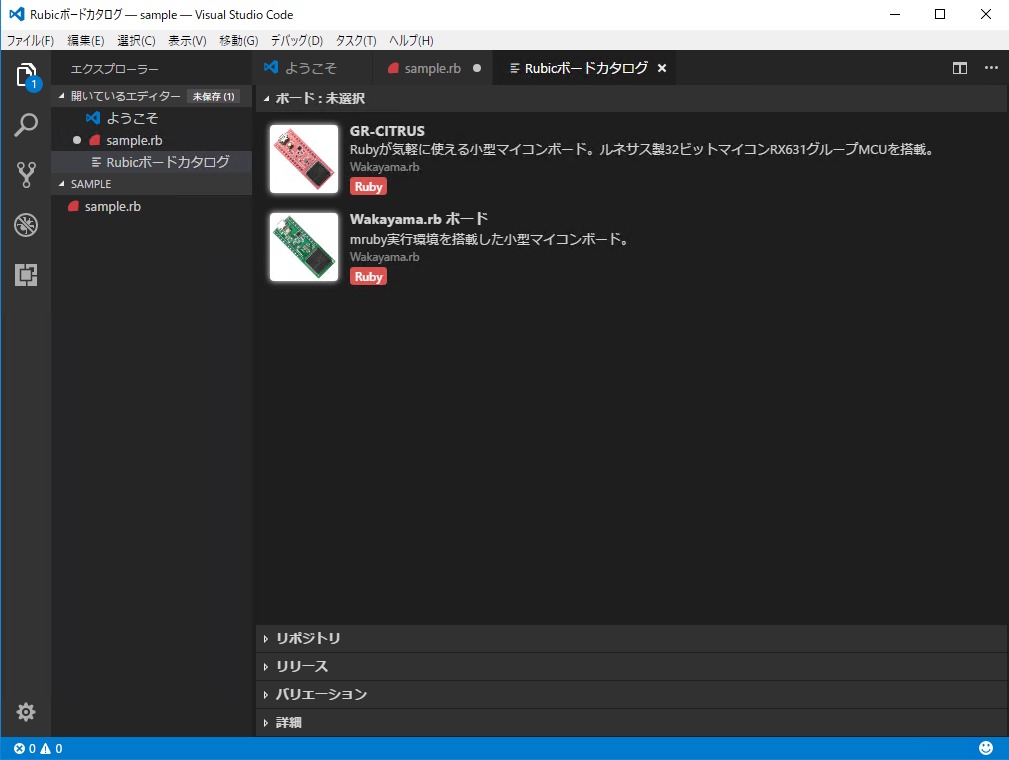1009x760 pixels.
Task: Expand the リリース section
Action: coord(631,667)
